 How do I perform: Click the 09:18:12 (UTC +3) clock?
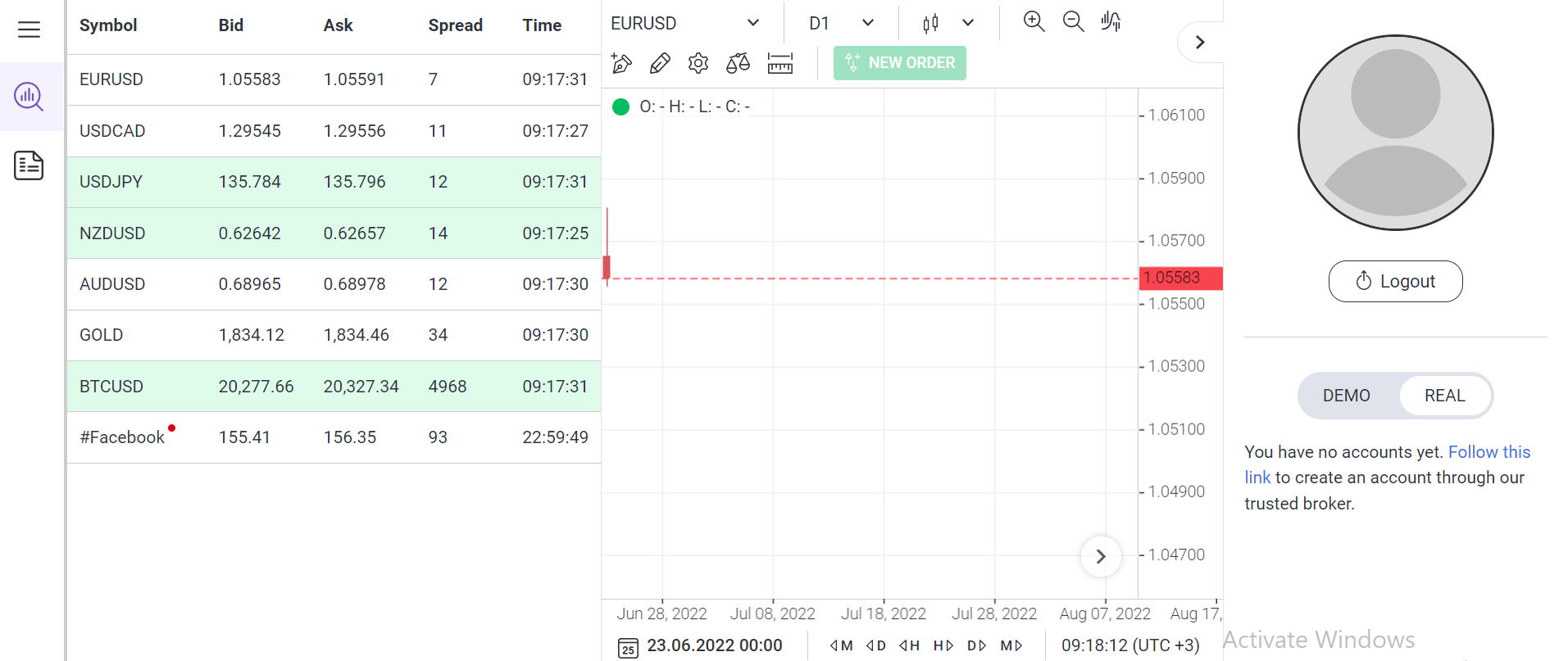tap(1130, 645)
